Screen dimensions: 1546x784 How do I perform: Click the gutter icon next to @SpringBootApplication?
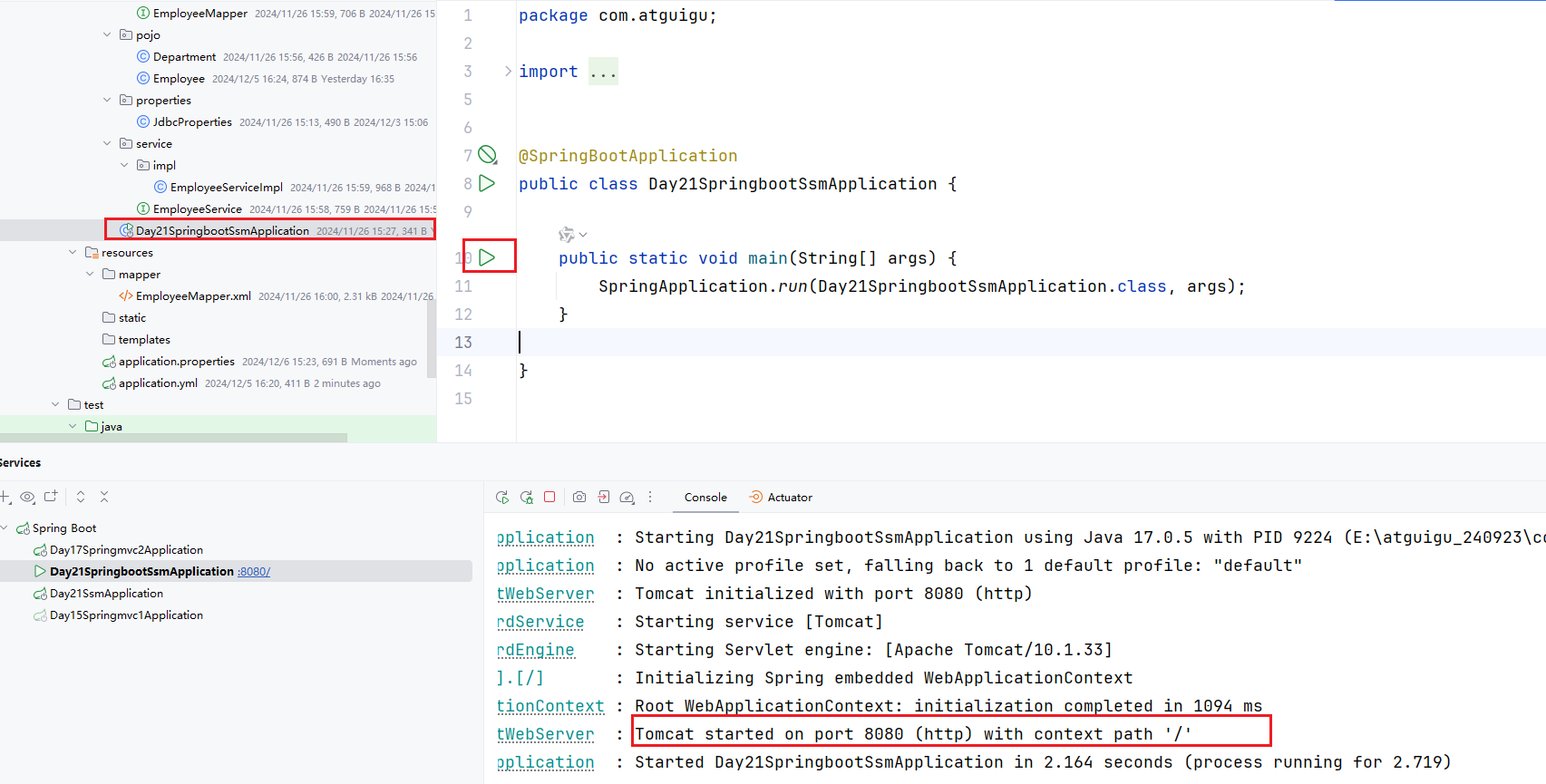pos(488,155)
